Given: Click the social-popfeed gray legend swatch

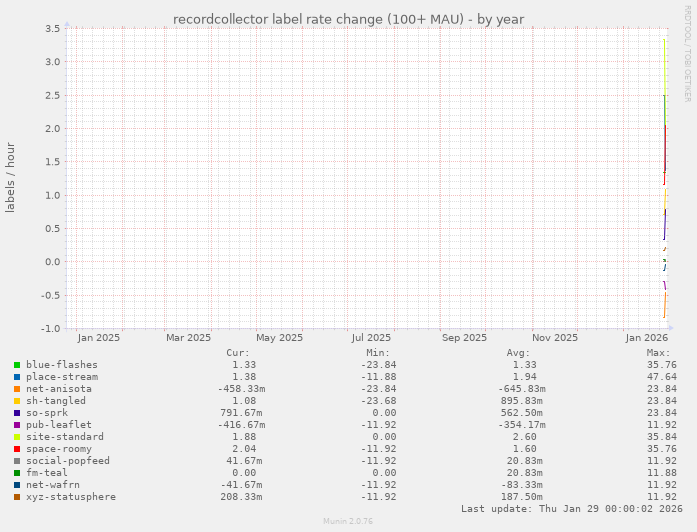Looking at the screenshot, I should 17,461.
